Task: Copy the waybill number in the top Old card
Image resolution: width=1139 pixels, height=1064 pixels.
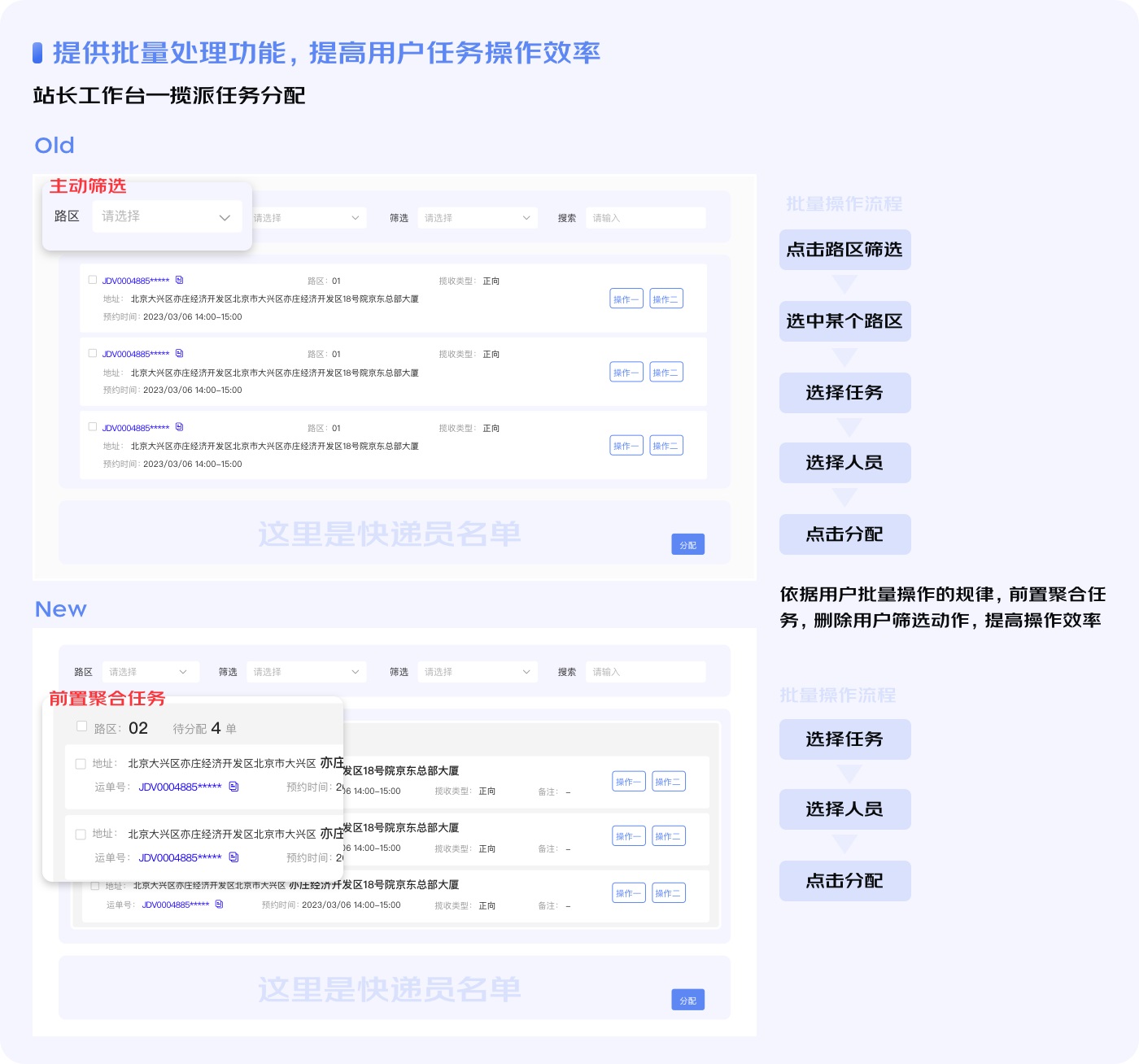Action: pos(179,280)
